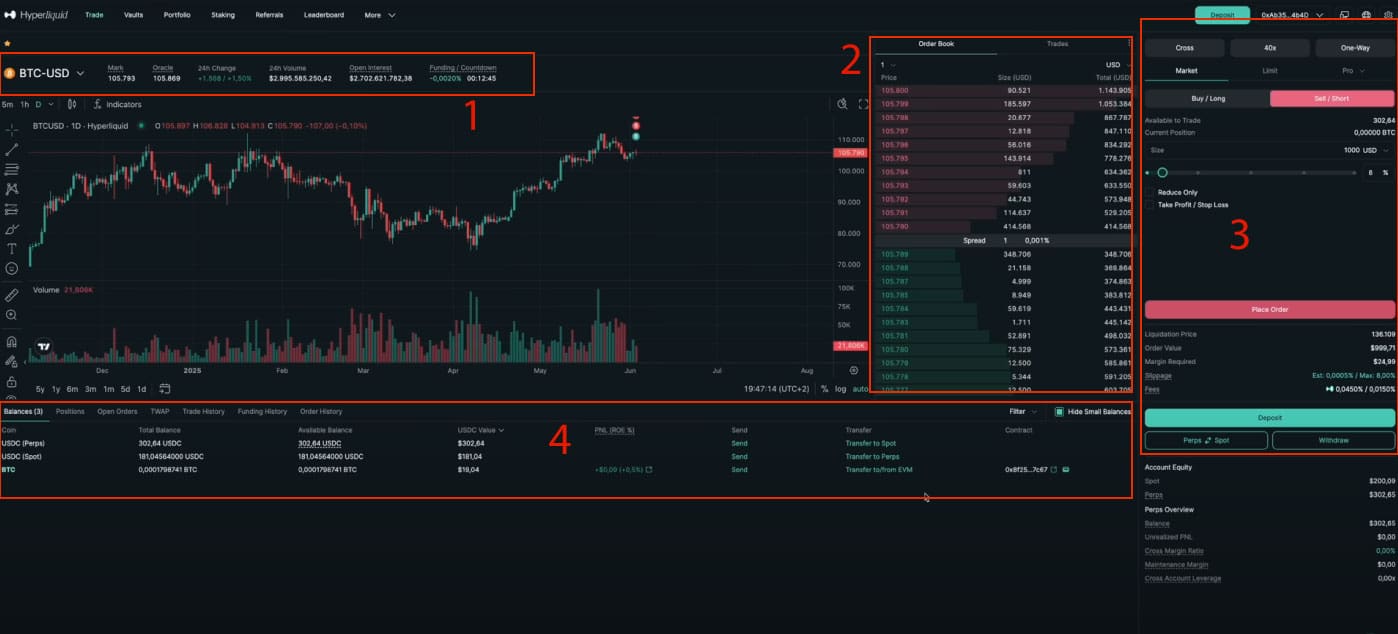Go to the Vaults page
Image resolution: width=1398 pixels, height=634 pixels.
(133, 15)
